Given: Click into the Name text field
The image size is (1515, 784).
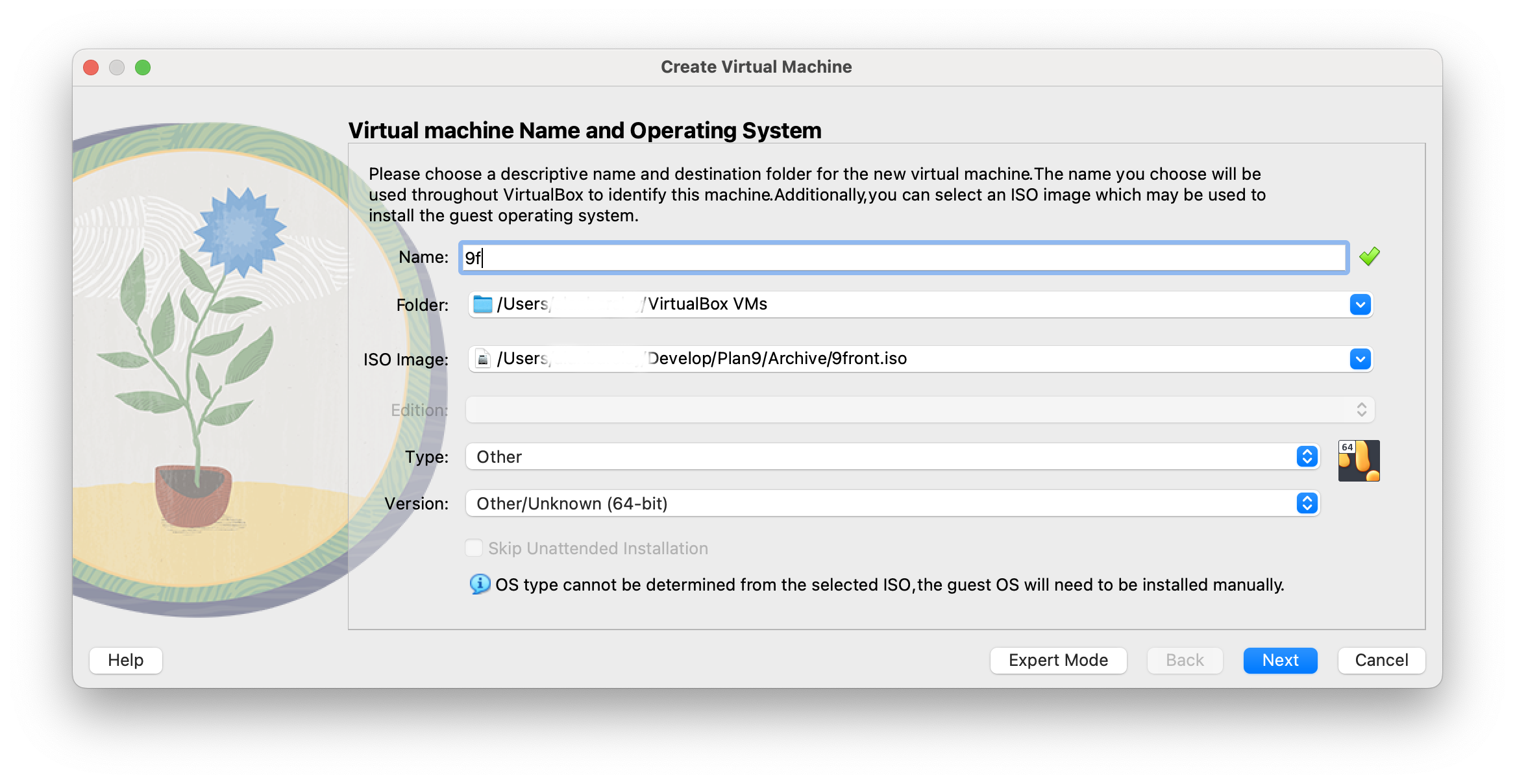Looking at the screenshot, I should pyautogui.click(x=902, y=258).
